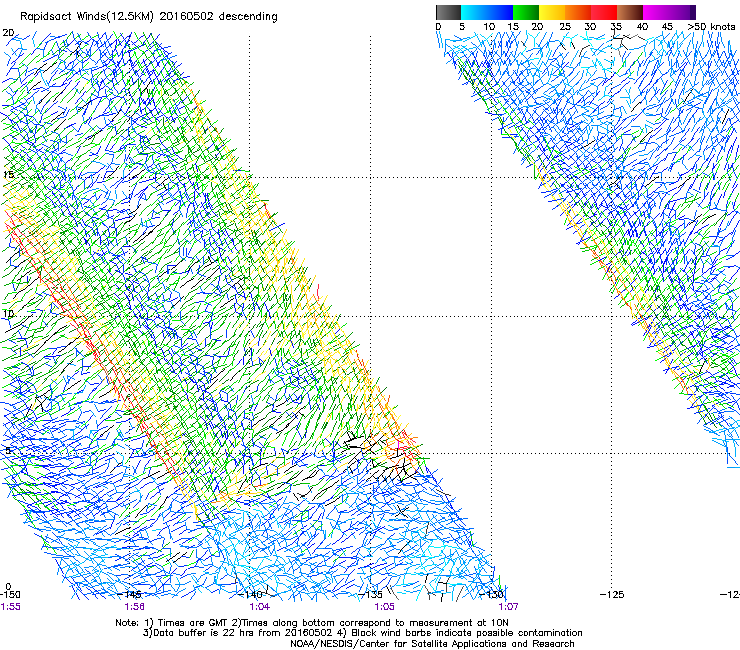Click the yellow 20-25 knots legend swatch
The width and height of the screenshot is (740, 650).
tap(552, 12)
